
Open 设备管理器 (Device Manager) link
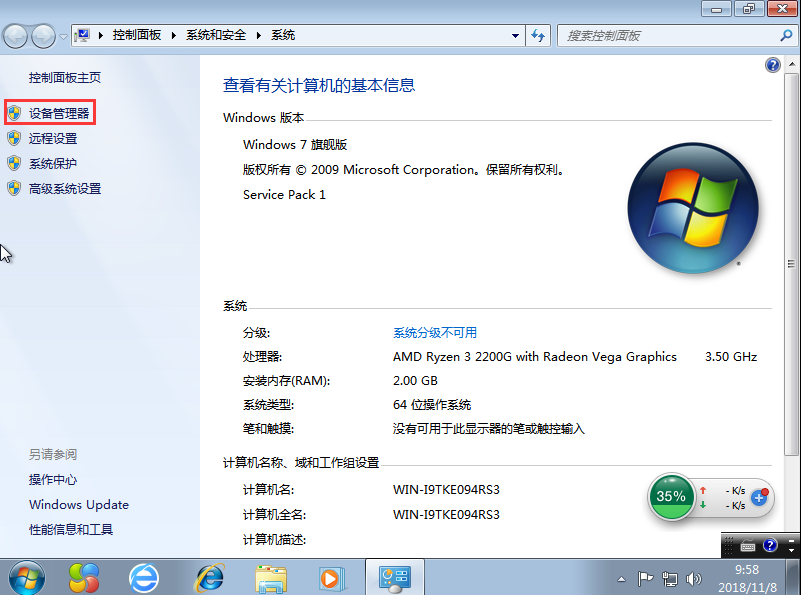(59, 114)
